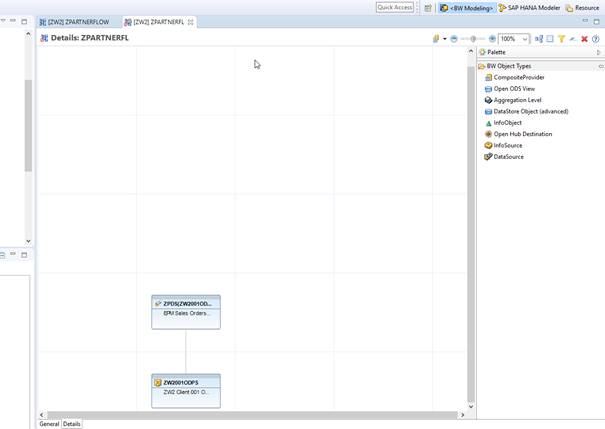The image size is (605, 429).
Task: Click the zoom out icon
Action: [454, 39]
